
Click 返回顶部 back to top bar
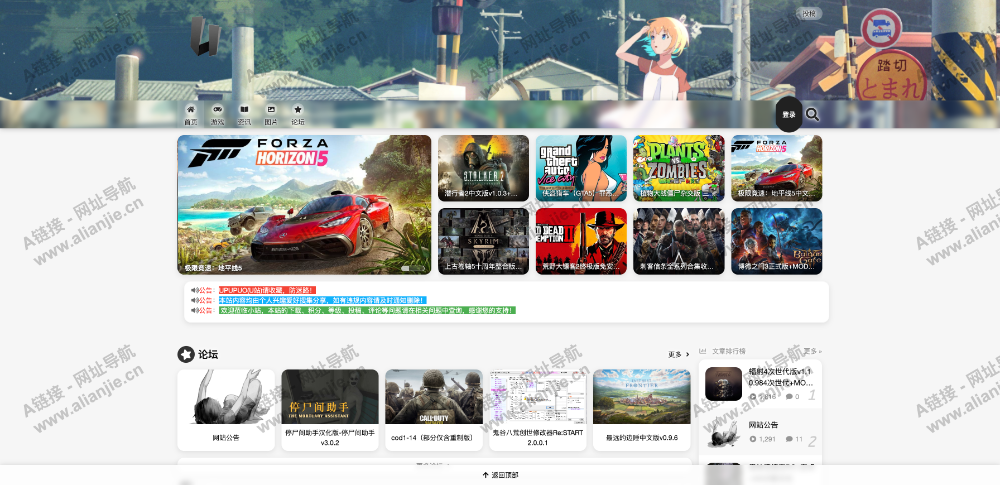click(x=500, y=475)
